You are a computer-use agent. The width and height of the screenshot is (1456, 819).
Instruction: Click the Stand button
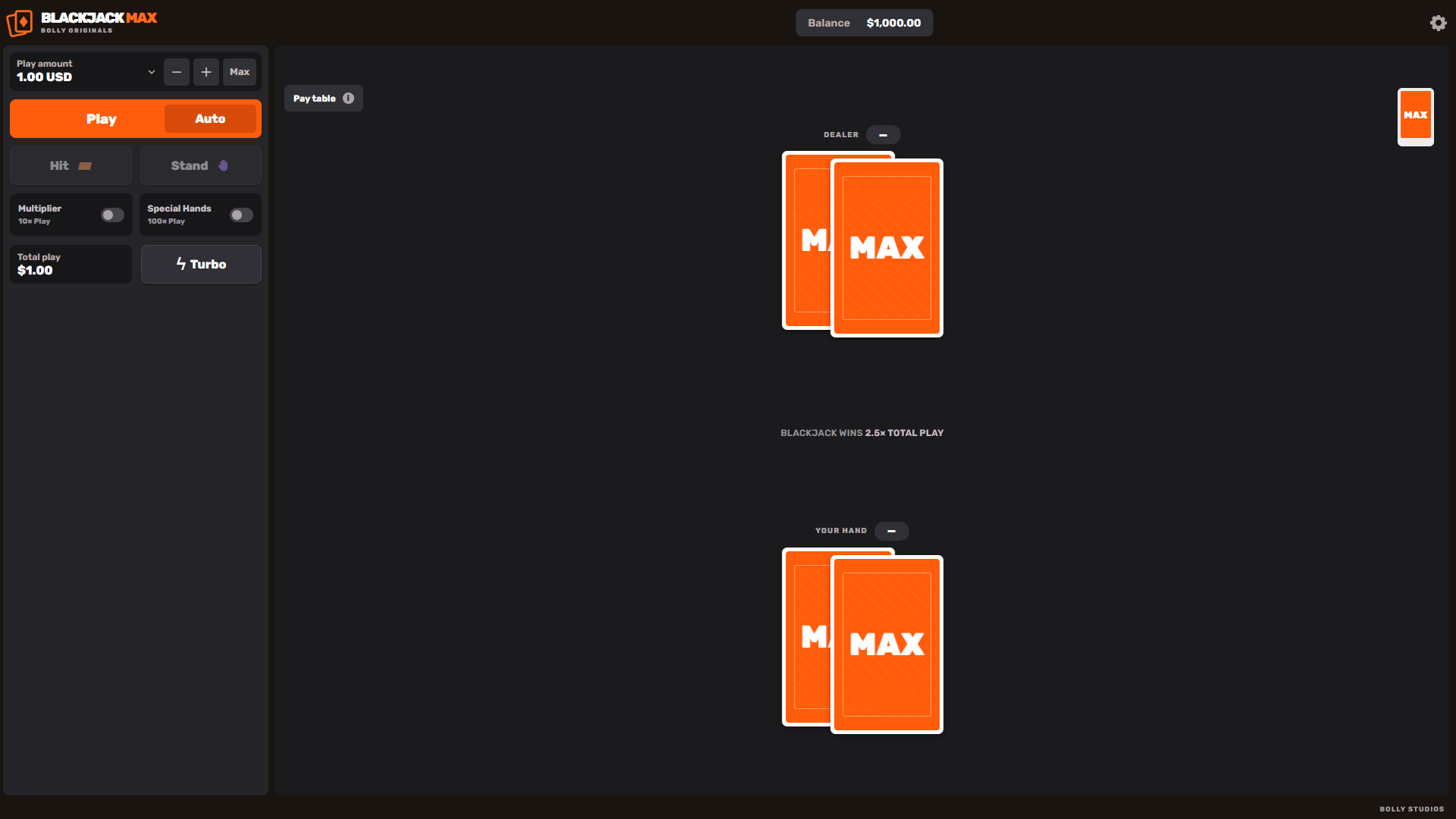click(200, 165)
